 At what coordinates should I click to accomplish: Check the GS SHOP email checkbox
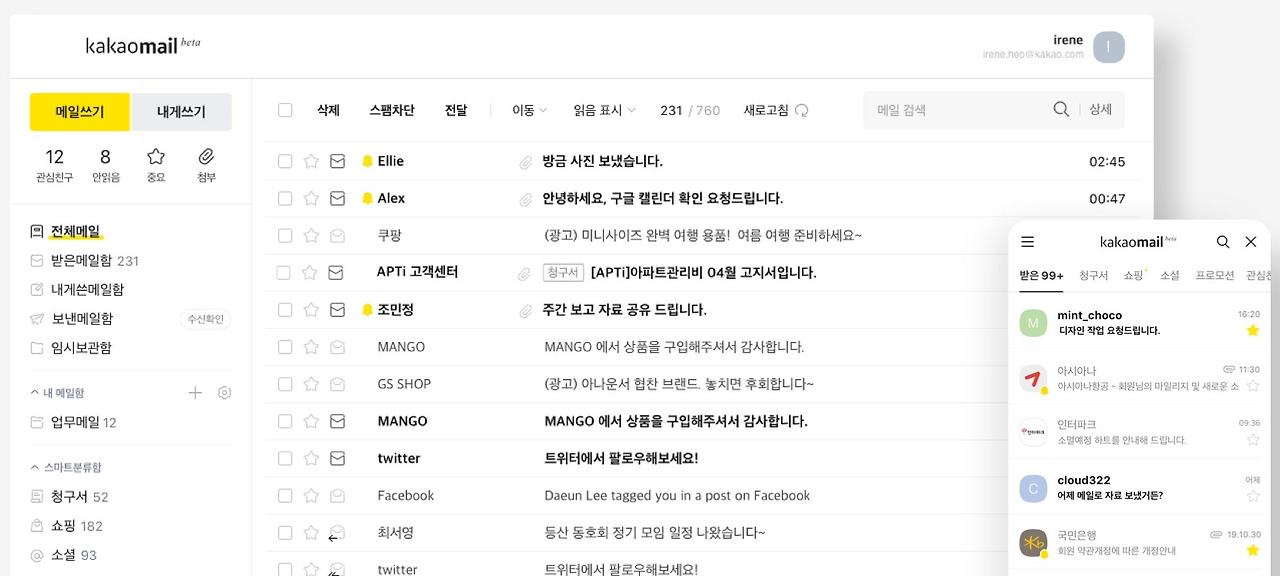coord(285,384)
